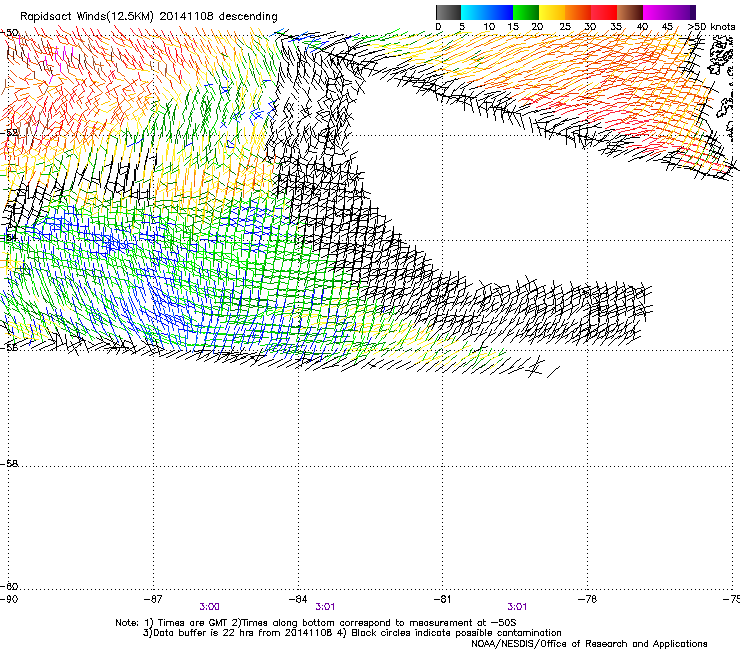Screen dimensions: 740x650
Task: Click the cyan 5-10 knots legend swatch
Action: point(474,12)
